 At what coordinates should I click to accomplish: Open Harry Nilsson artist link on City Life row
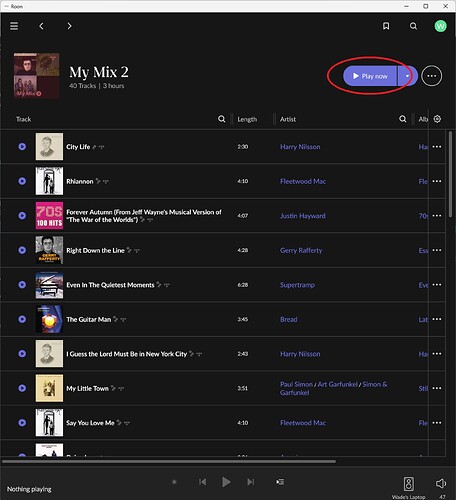(x=300, y=147)
